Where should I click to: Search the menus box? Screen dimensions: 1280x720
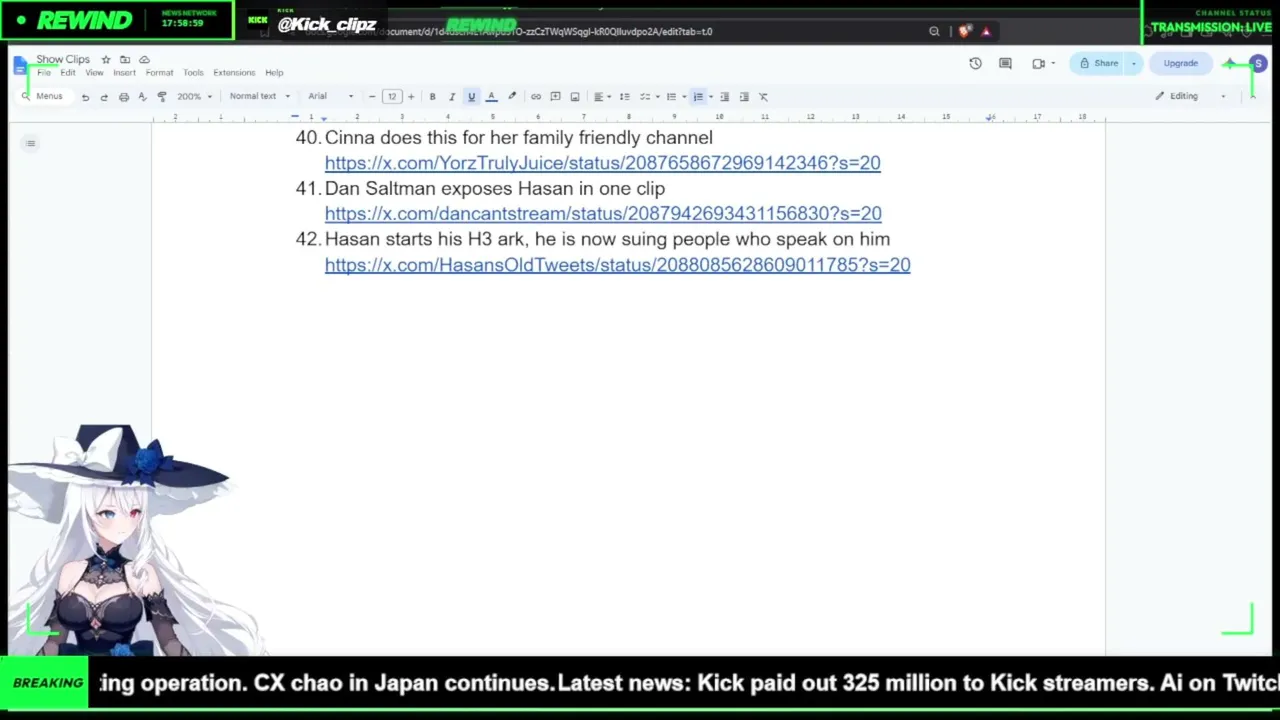(43, 96)
